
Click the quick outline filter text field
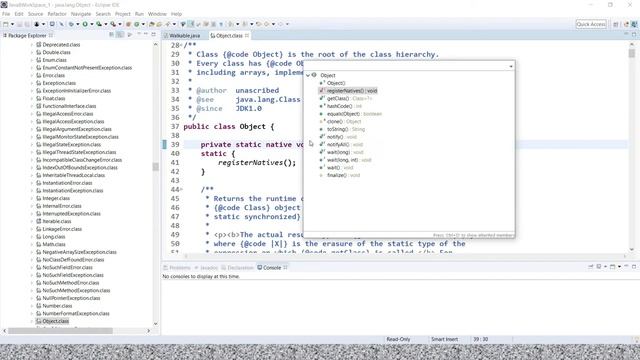click(x=406, y=66)
